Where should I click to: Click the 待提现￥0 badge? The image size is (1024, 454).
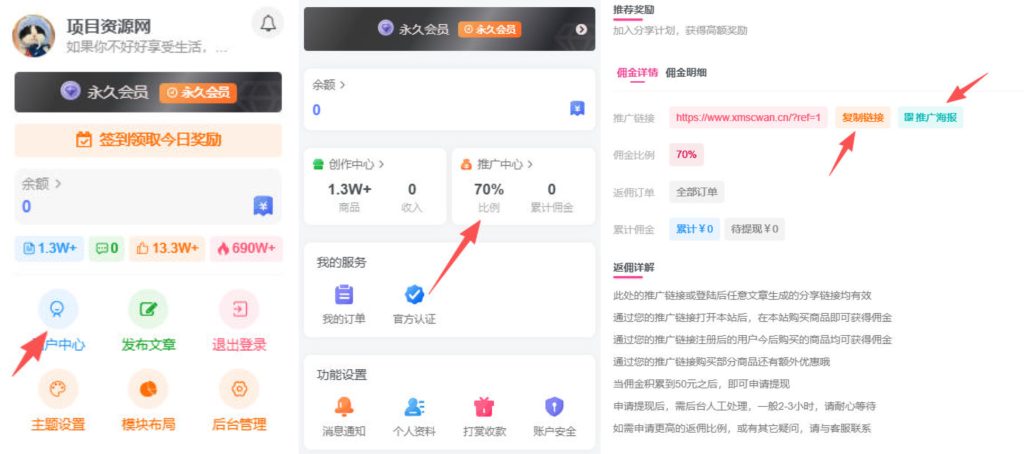[754, 229]
